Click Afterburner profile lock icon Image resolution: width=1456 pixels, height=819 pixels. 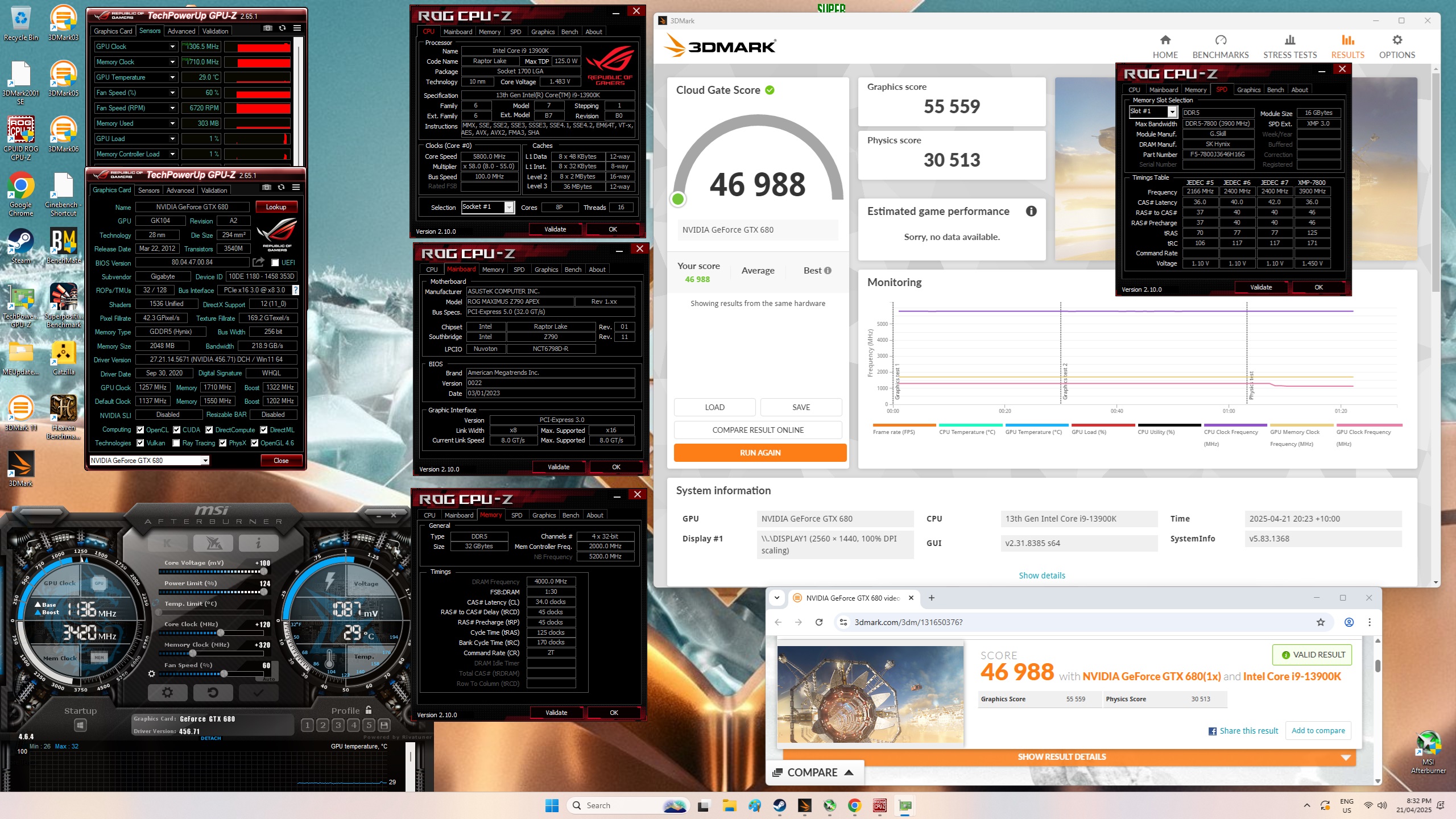point(369,710)
